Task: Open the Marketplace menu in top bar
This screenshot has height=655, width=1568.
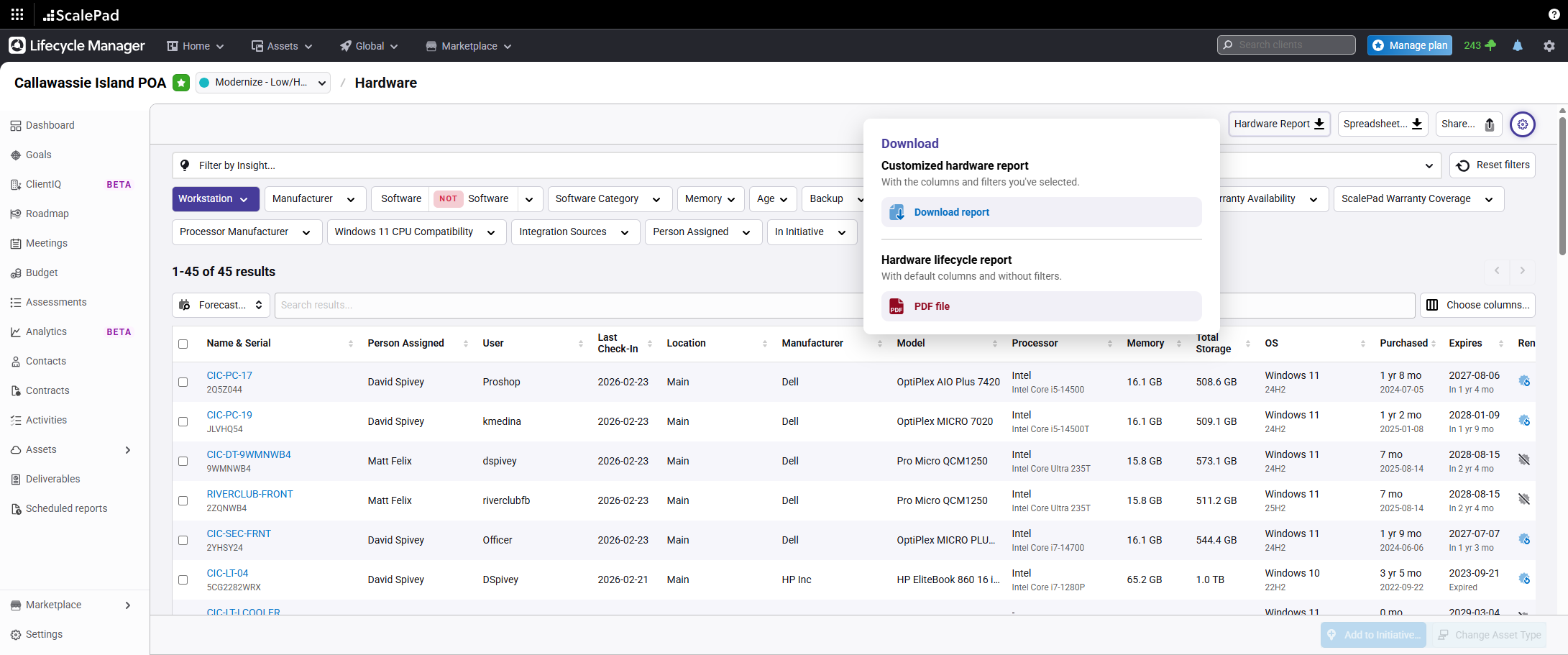Action: click(468, 45)
